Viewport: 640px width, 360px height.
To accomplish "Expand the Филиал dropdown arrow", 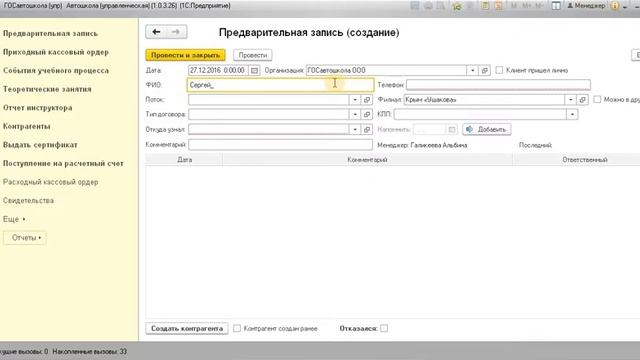I will point(570,100).
